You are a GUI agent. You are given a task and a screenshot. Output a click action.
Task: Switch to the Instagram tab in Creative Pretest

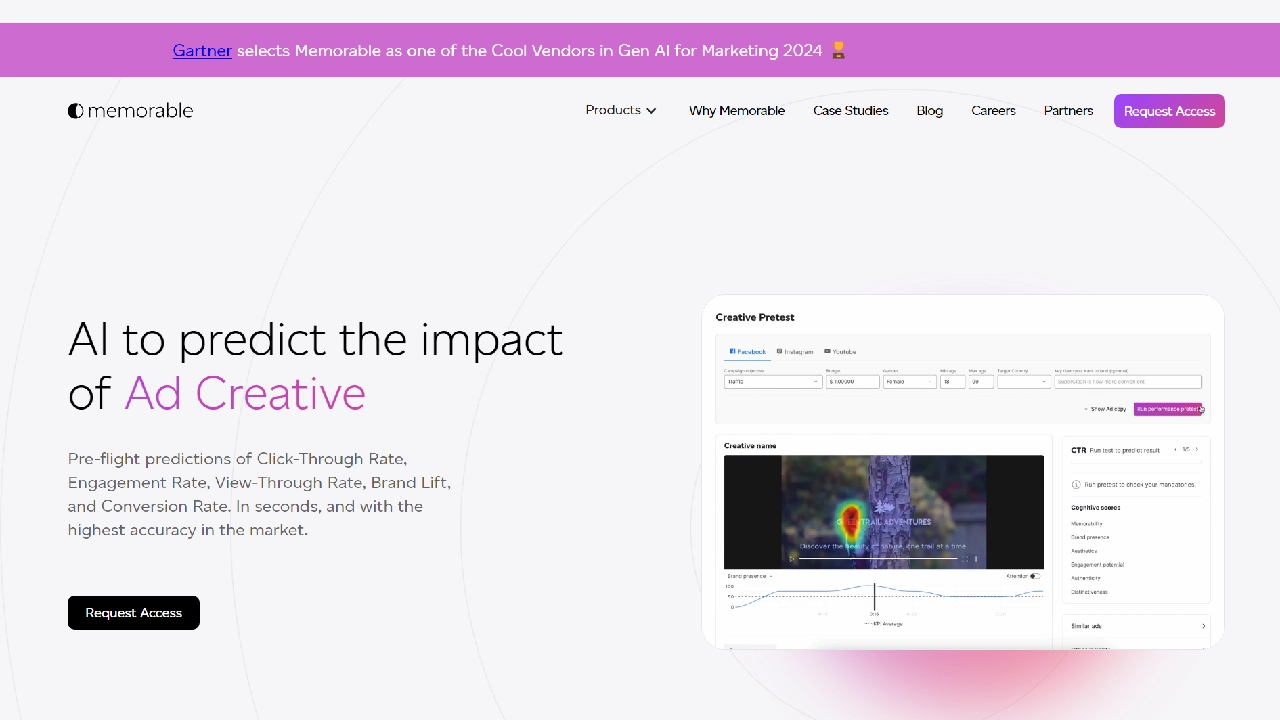[795, 352]
